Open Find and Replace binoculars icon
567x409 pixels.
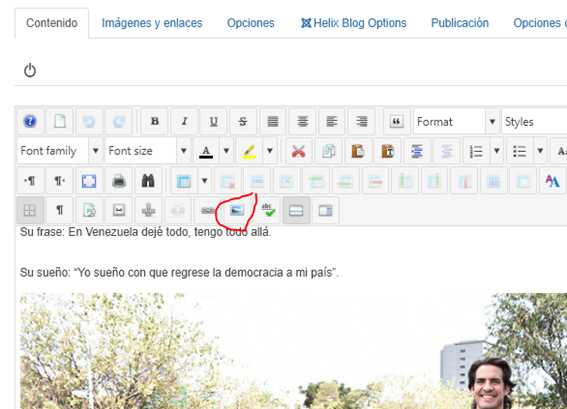coord(148,180)
